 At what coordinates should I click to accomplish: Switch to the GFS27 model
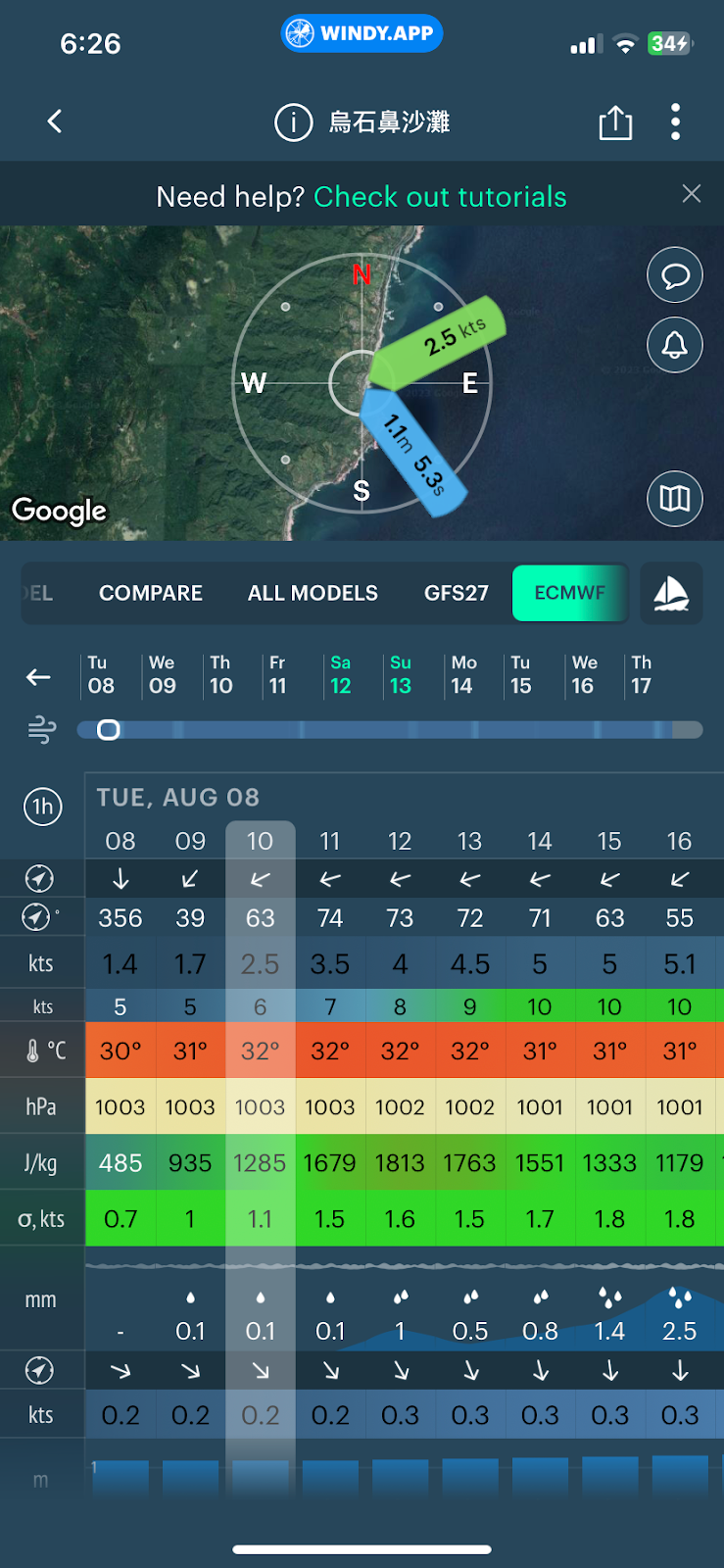(456, 593)
